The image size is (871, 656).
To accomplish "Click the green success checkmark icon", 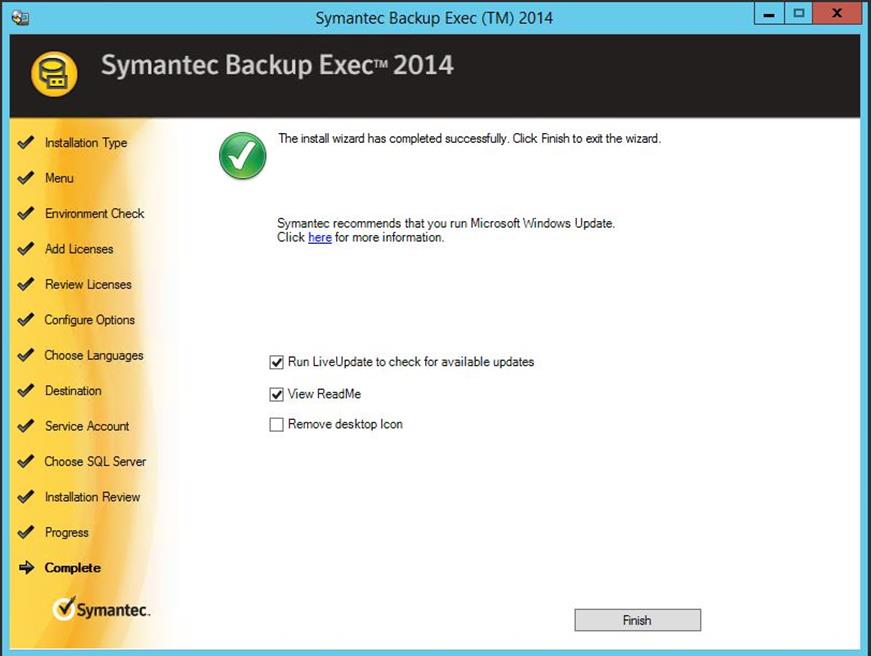I will (242, 156).
